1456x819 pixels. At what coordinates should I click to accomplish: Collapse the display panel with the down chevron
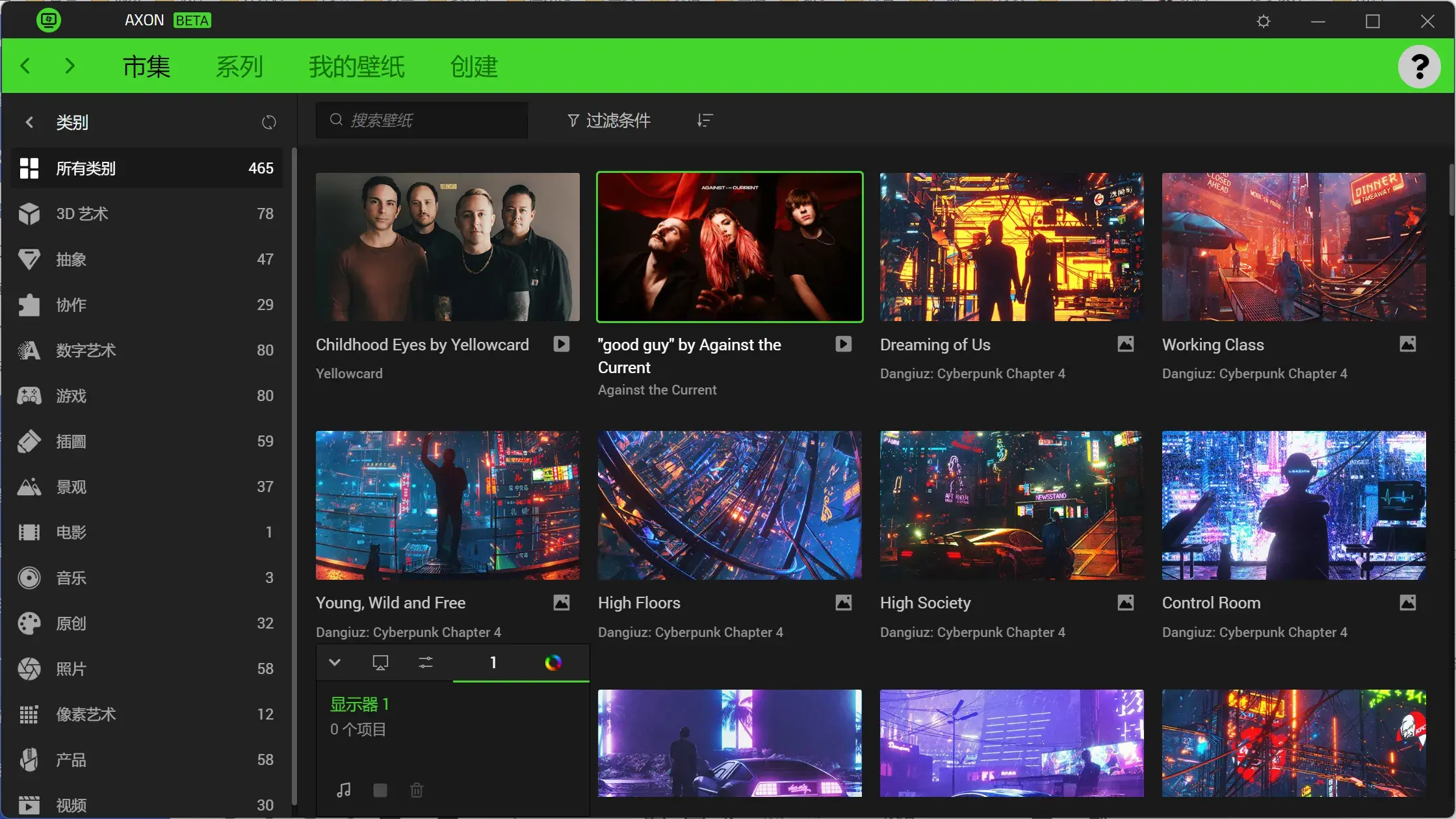(335, 662)
